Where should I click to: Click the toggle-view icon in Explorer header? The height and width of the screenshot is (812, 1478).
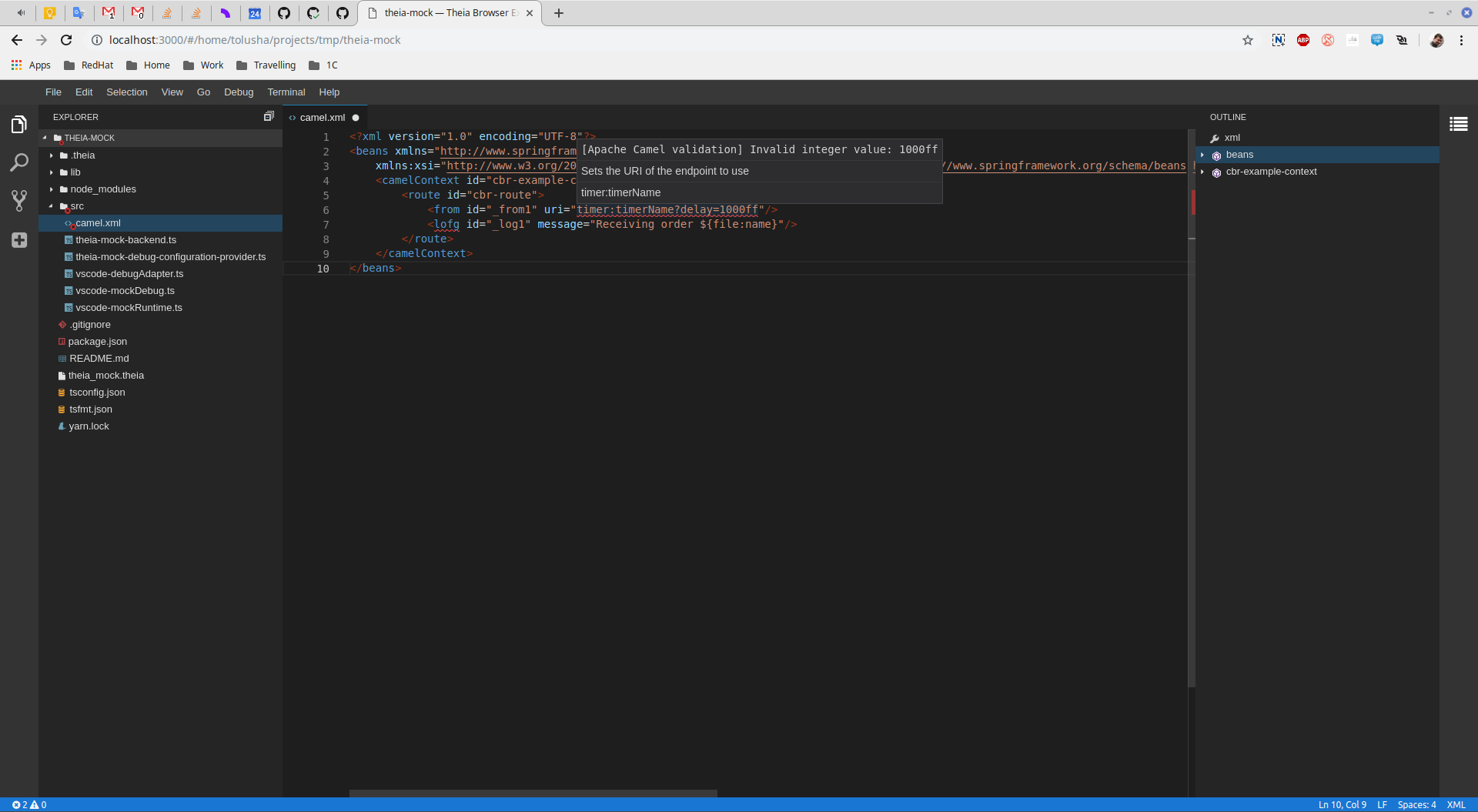(x=269, y=116)
